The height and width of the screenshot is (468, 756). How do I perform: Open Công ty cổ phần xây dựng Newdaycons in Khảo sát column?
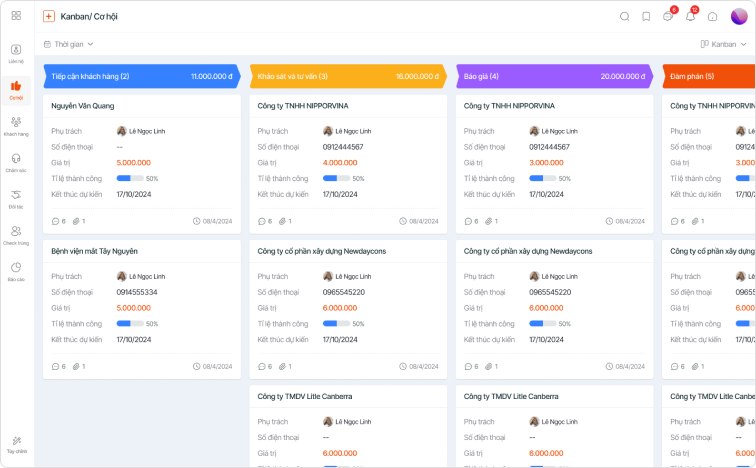[x=322, y=251]
